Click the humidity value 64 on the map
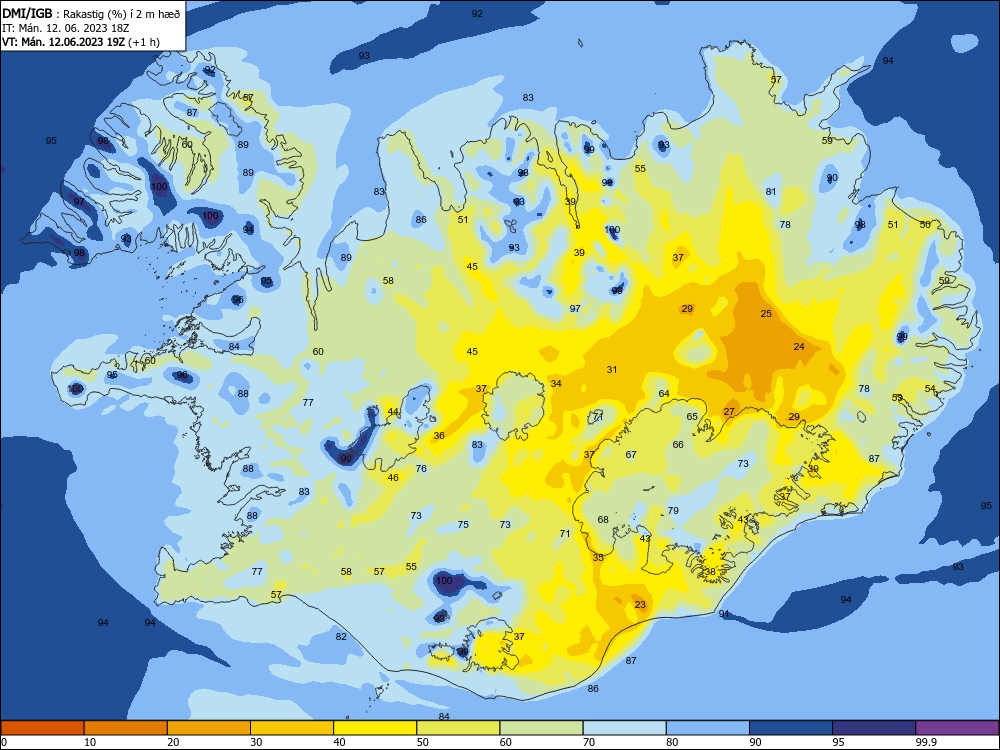 tap(664, 393)
